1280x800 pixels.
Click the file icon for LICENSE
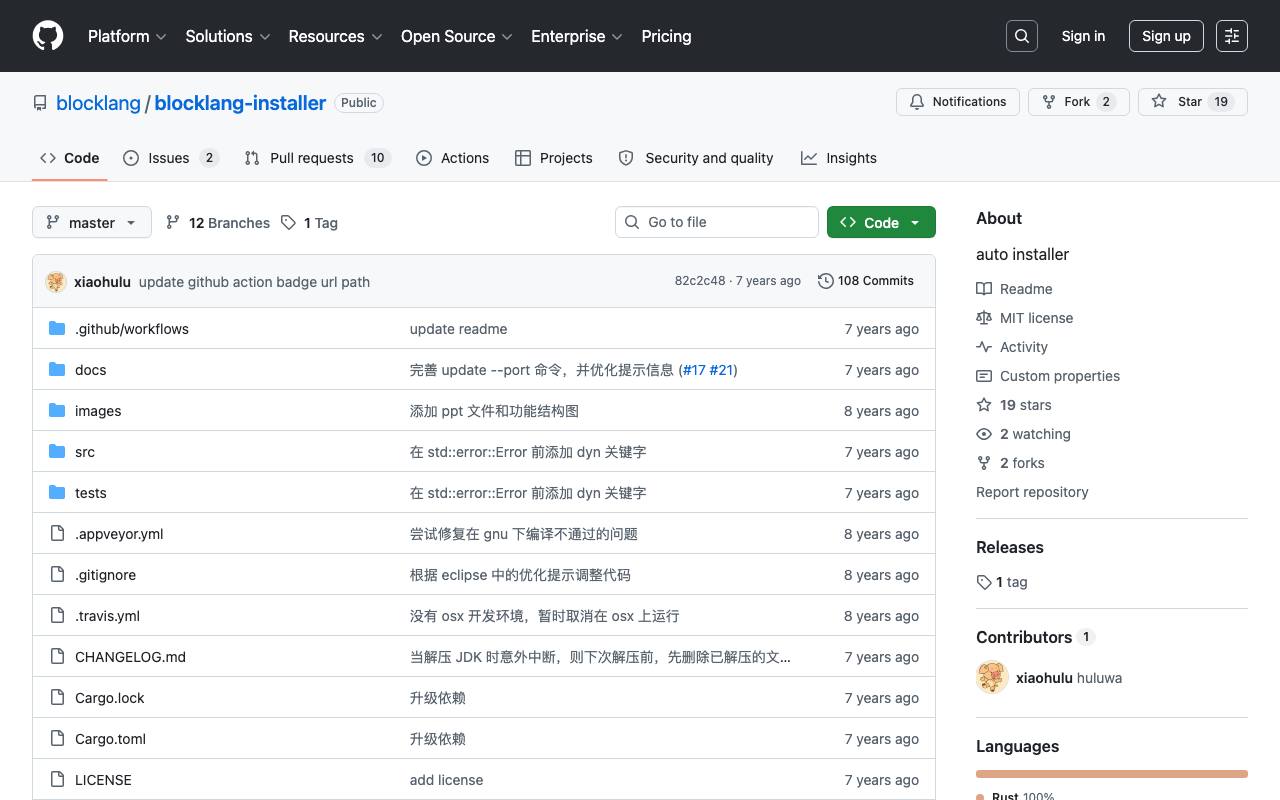57,779
